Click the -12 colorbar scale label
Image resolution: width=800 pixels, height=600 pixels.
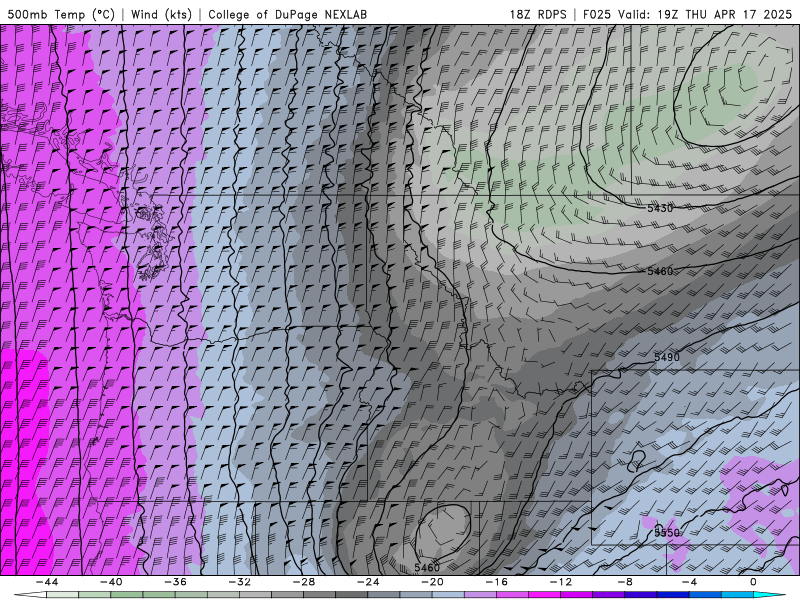(561, 582)
